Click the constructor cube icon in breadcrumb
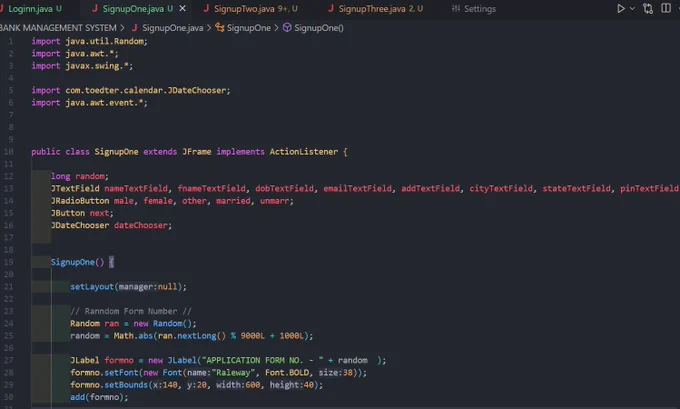The width and height of the screenshot is (680, 409). 287,28
